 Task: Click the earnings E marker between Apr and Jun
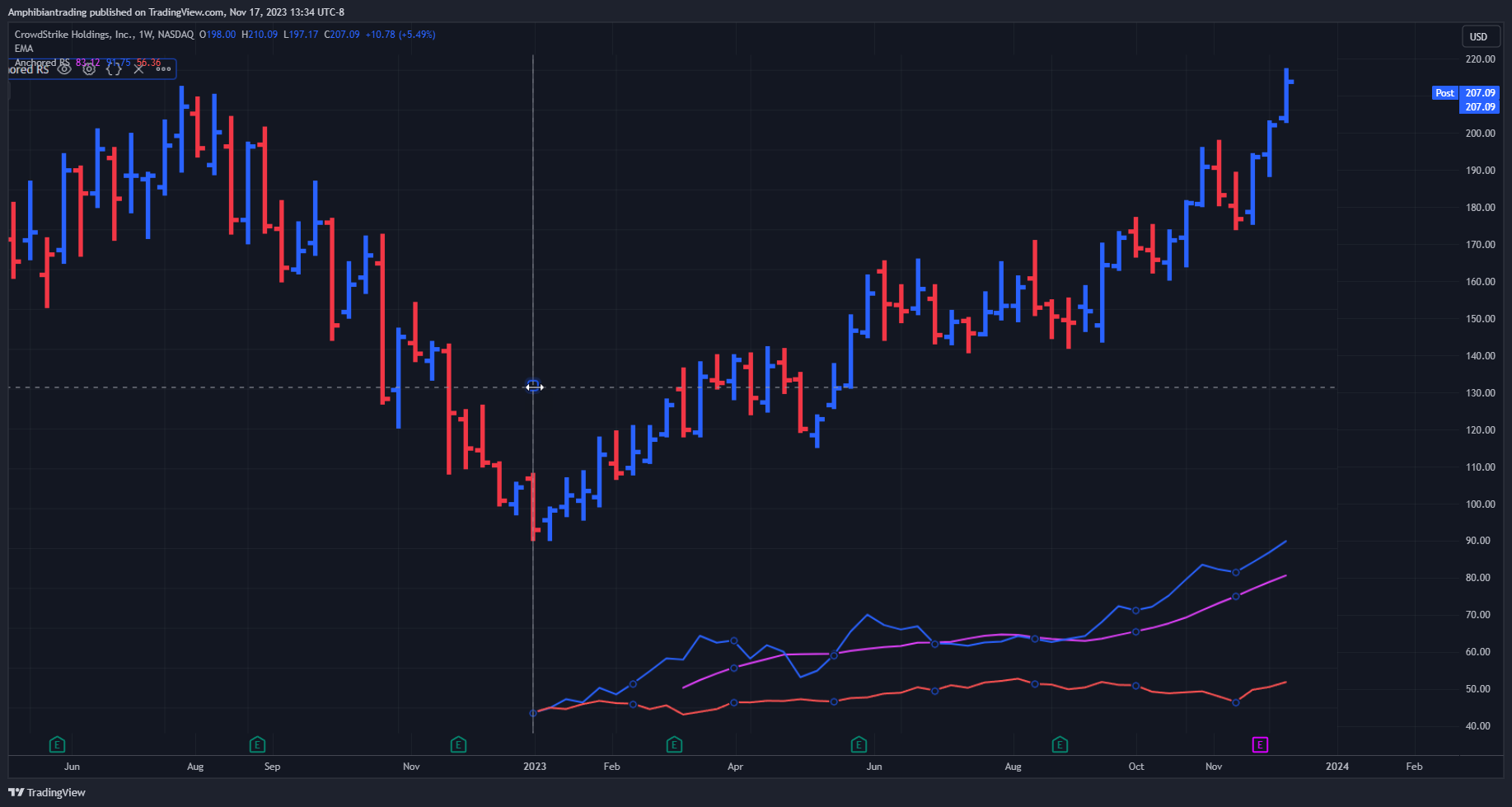click(859, 745)
